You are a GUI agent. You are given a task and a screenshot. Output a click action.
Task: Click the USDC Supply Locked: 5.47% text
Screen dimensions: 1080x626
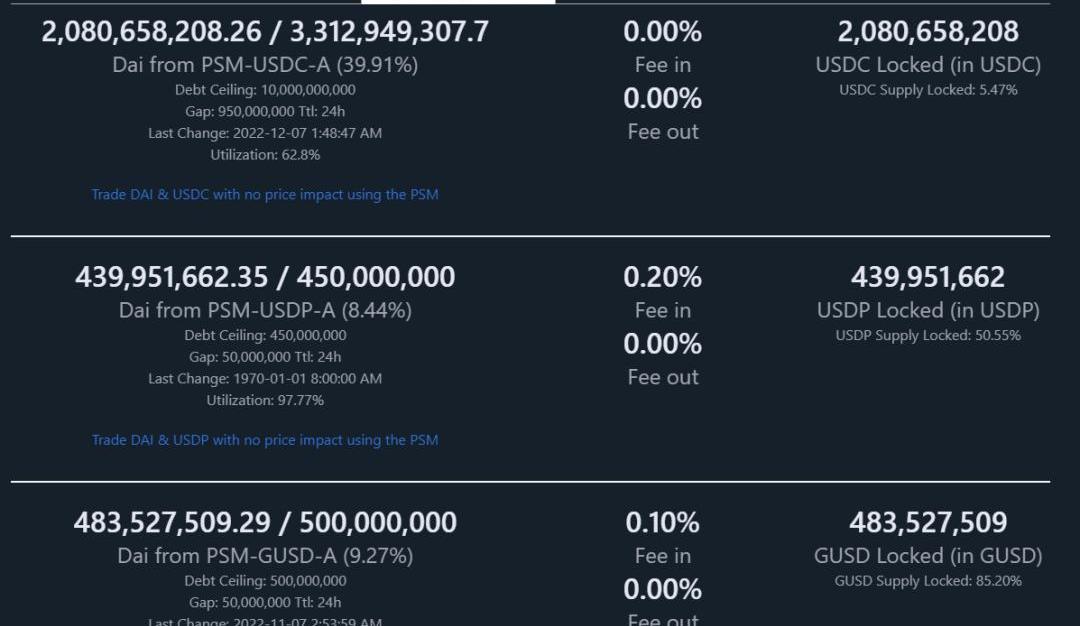click(x=928, y=90)
